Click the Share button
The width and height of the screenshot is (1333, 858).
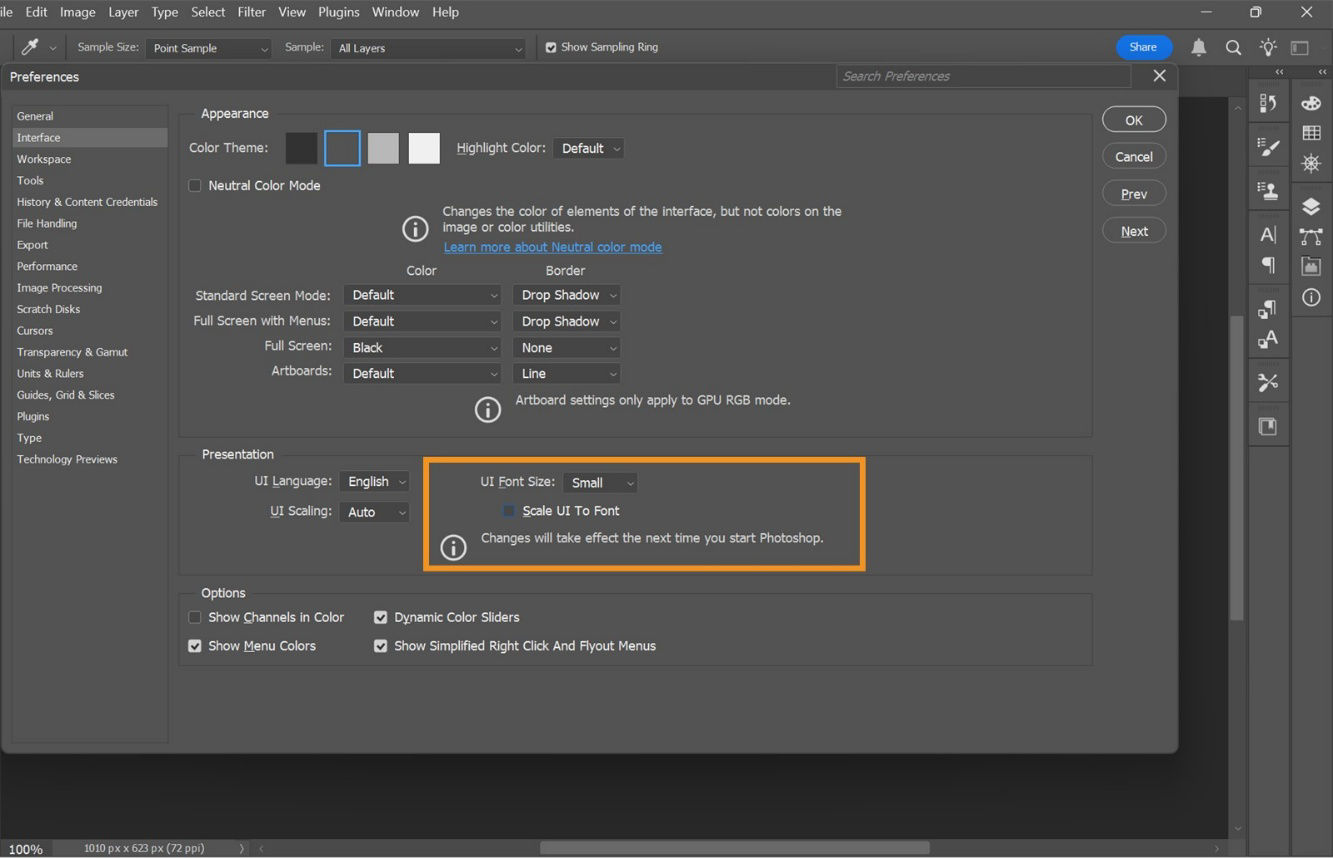[1143, 47]
